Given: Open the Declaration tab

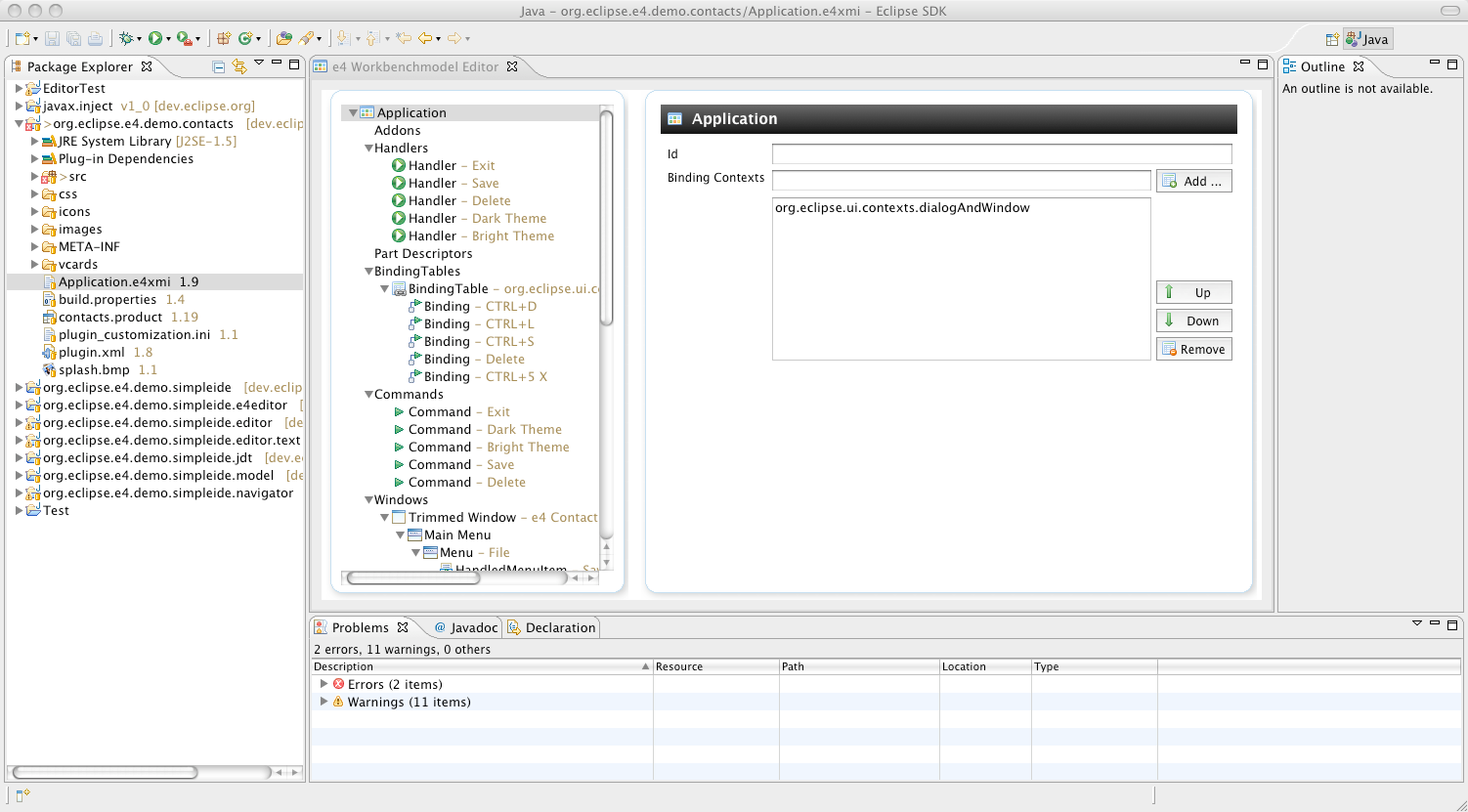Looking at the screenshot, I should tap(551, 627).
